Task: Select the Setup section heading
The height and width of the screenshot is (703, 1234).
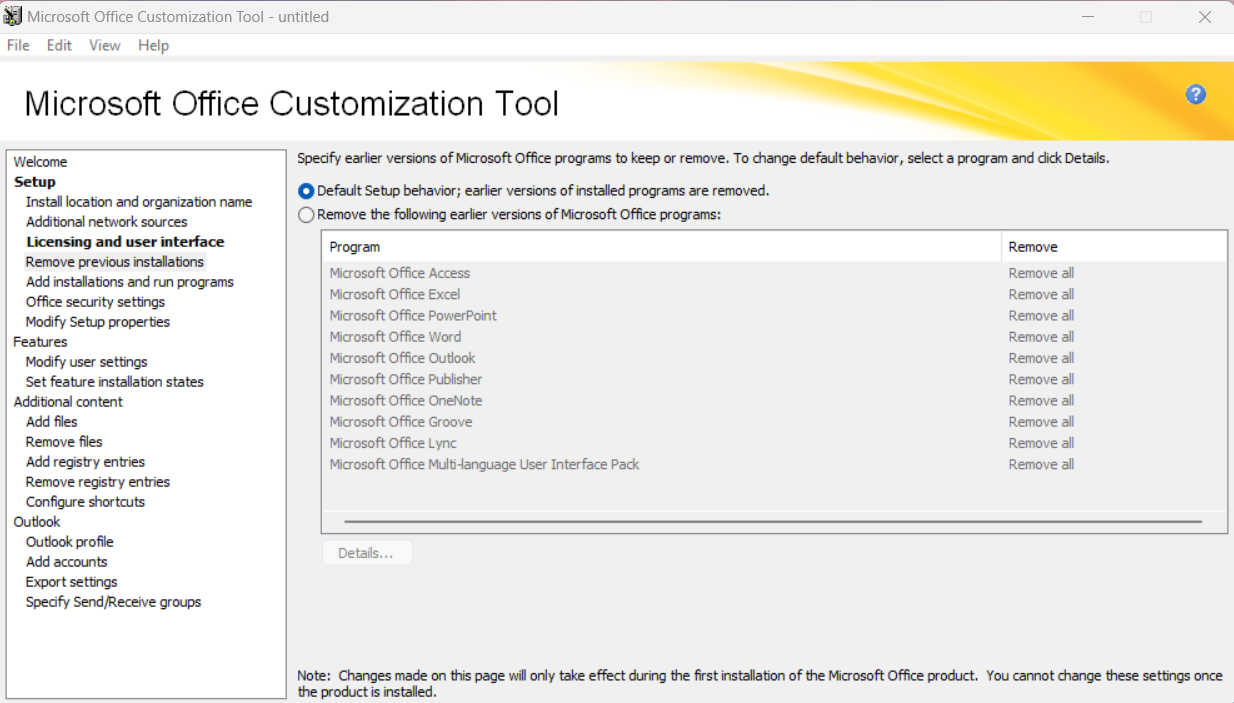Action: tap(34, 182)
